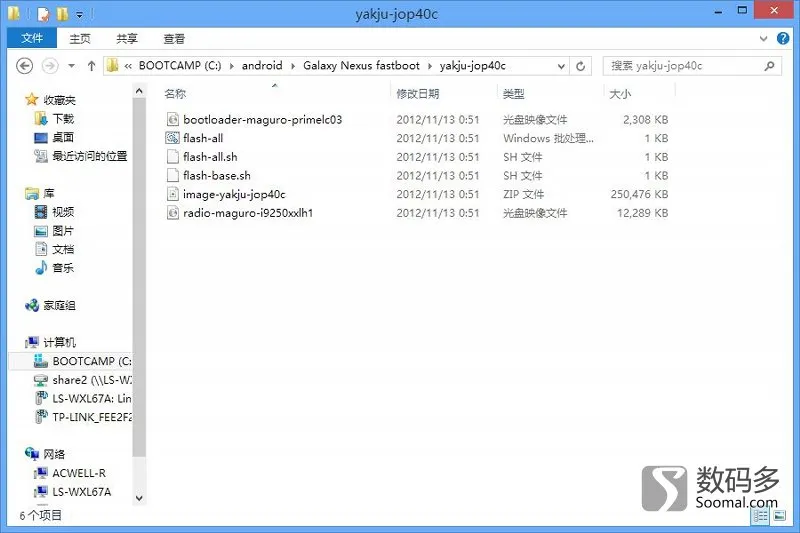Viewport: 800px width, 533px height.
Task: Open 图片 pictures library
Action: [63, 231]
